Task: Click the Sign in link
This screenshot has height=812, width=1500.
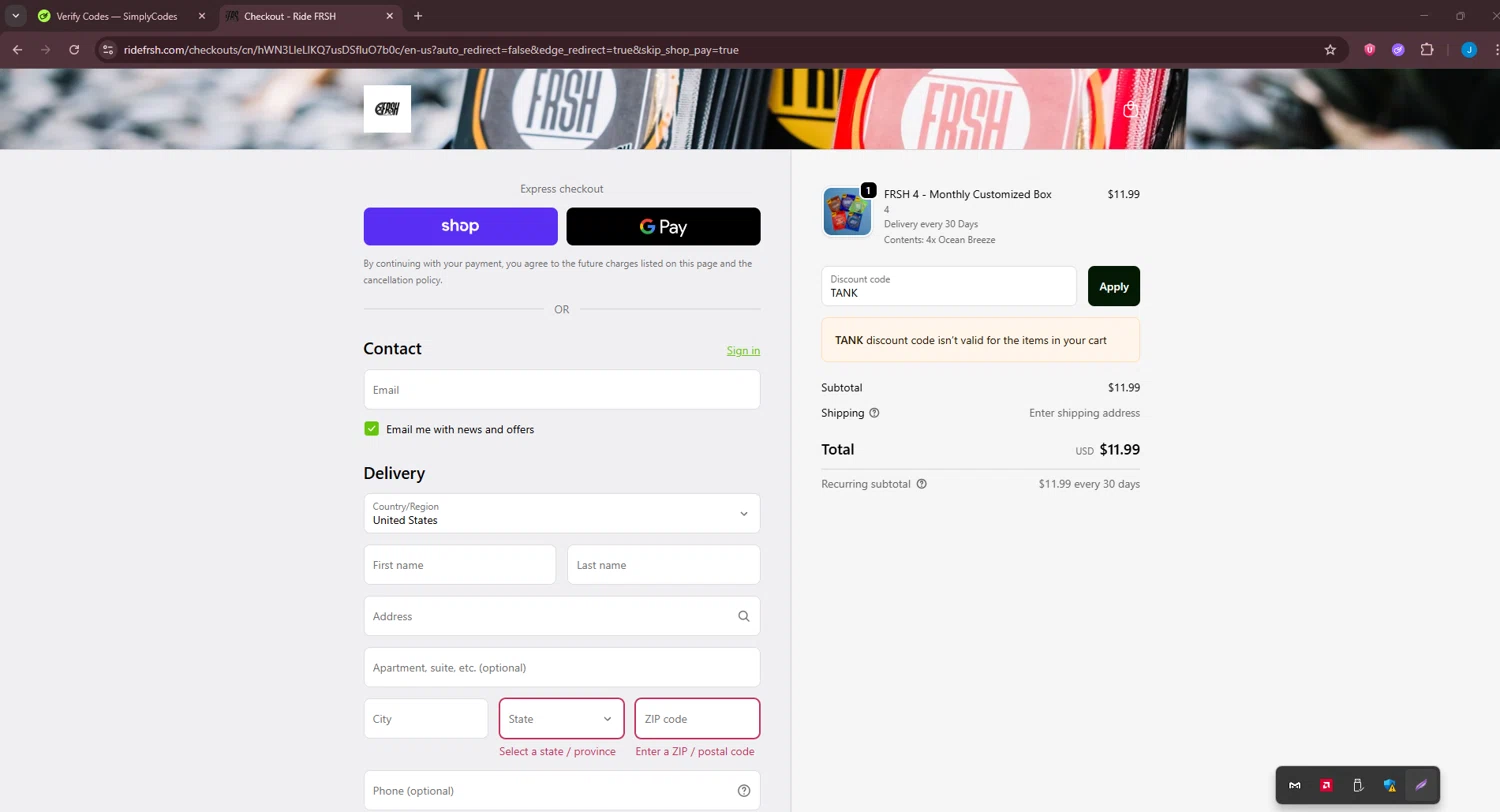Action: (x=743, y=351)
